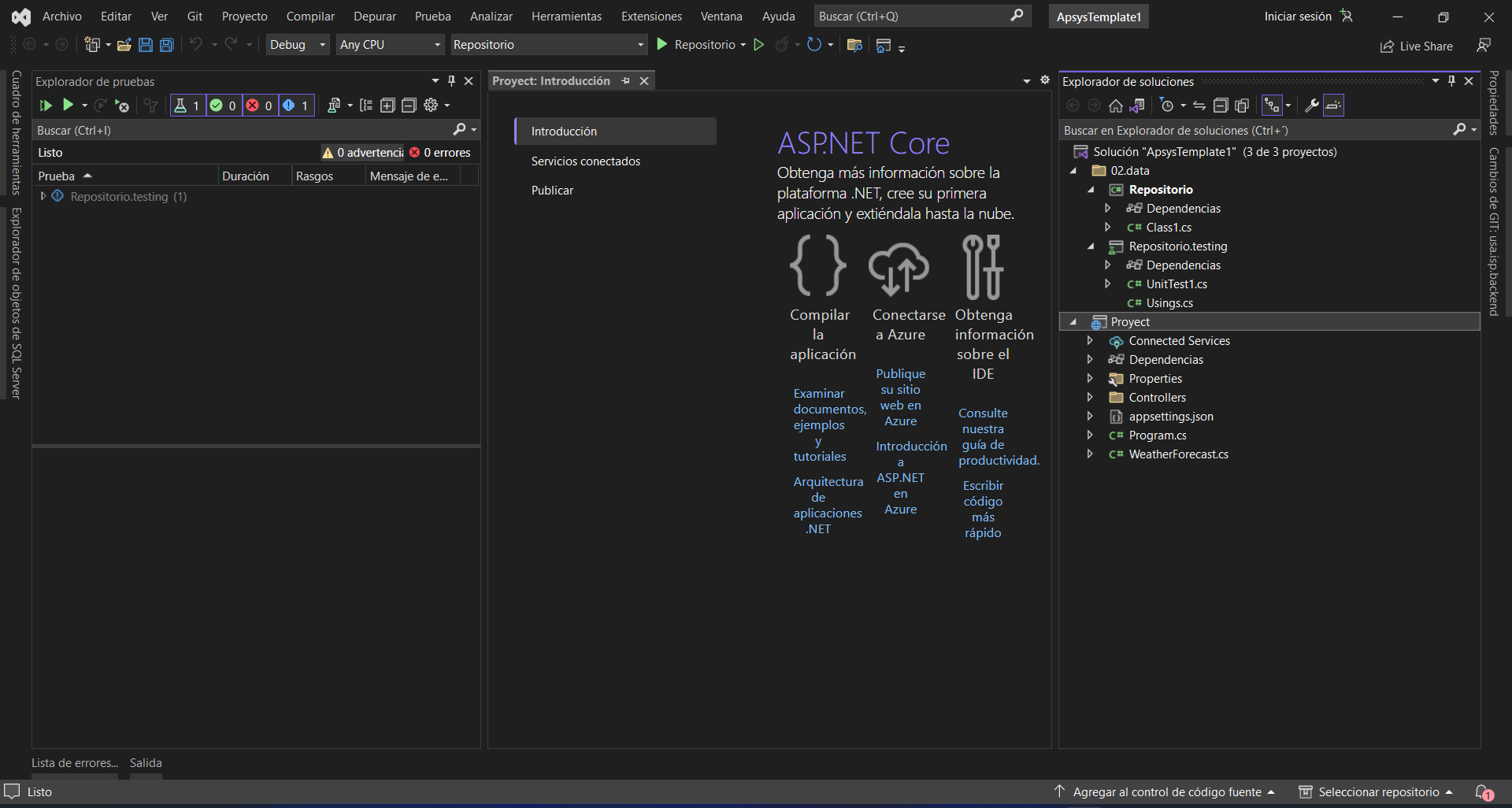
Task: Open test explorer settings gear
Action: pos(431,106)
